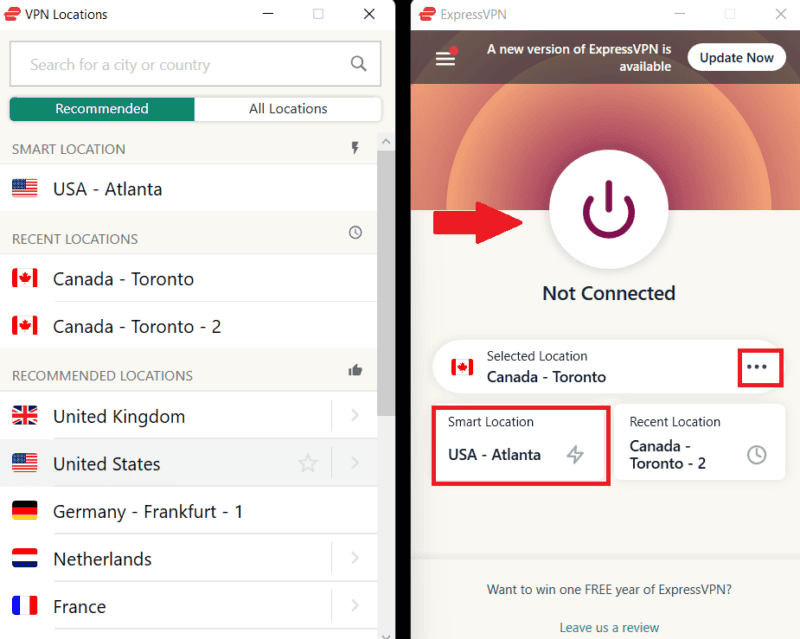The width and height of the screenshot is (800, 639).
Task: Click the scrollbar up arrow in locations list
Action: click(x=386, y=140)
